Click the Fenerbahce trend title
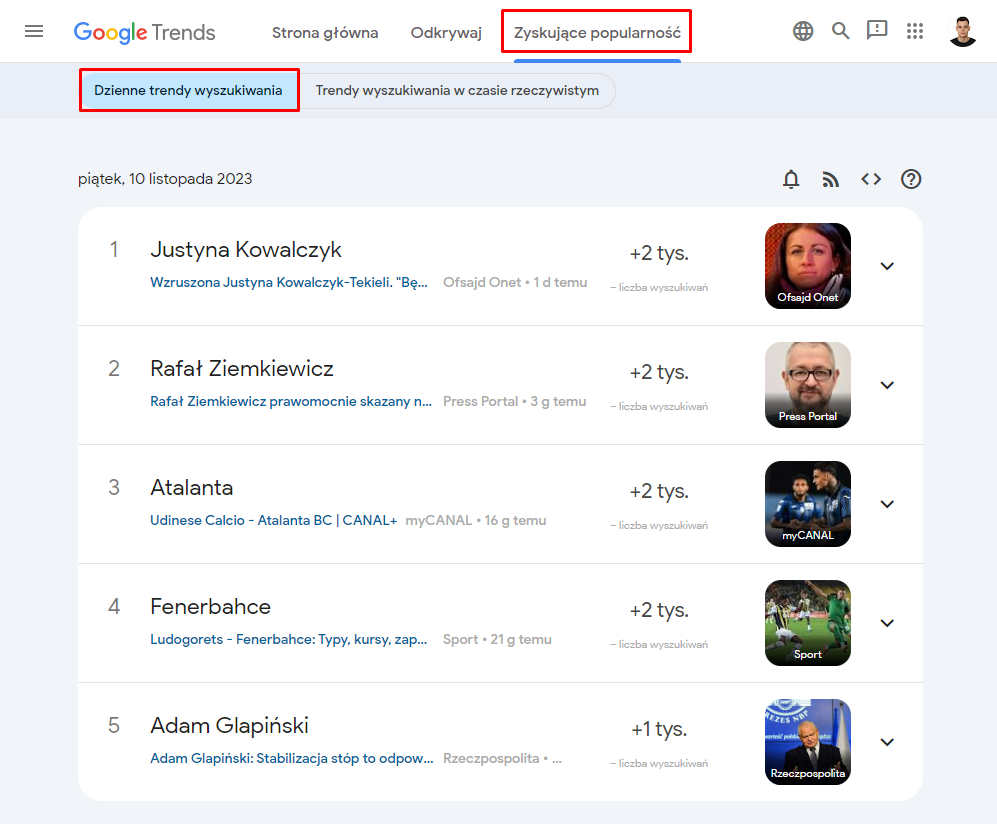 [210, 607]
